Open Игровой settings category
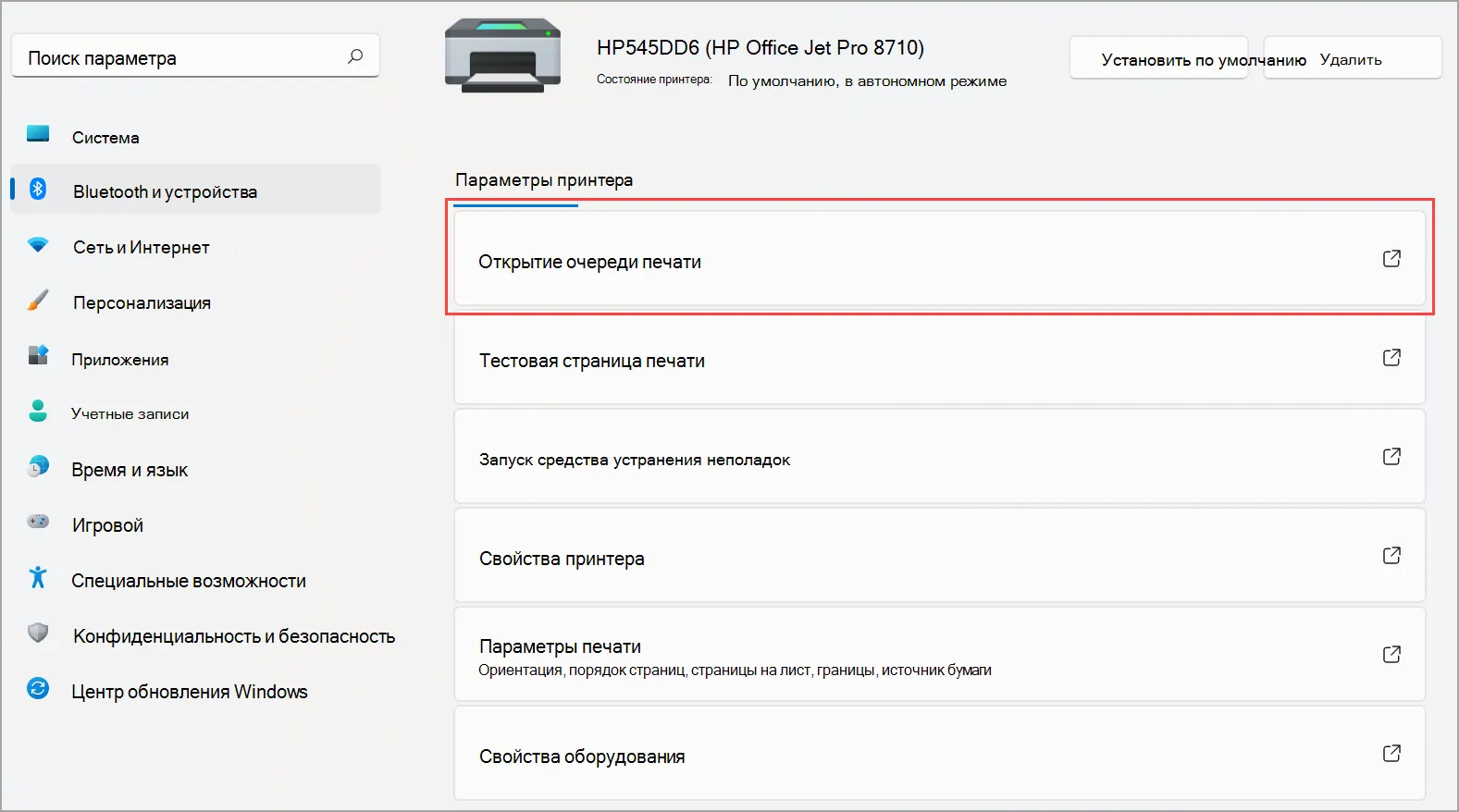Viewport: 1459px width, 812px height. coord(195,525)
